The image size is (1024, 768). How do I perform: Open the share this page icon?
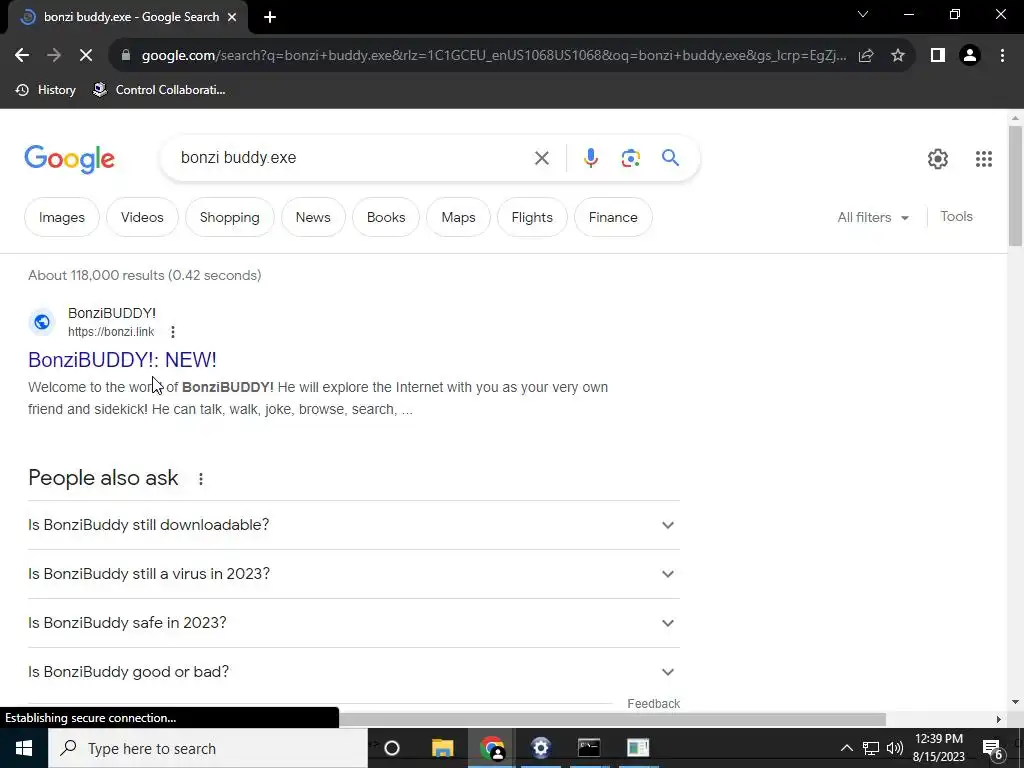(x=866, y=56)
